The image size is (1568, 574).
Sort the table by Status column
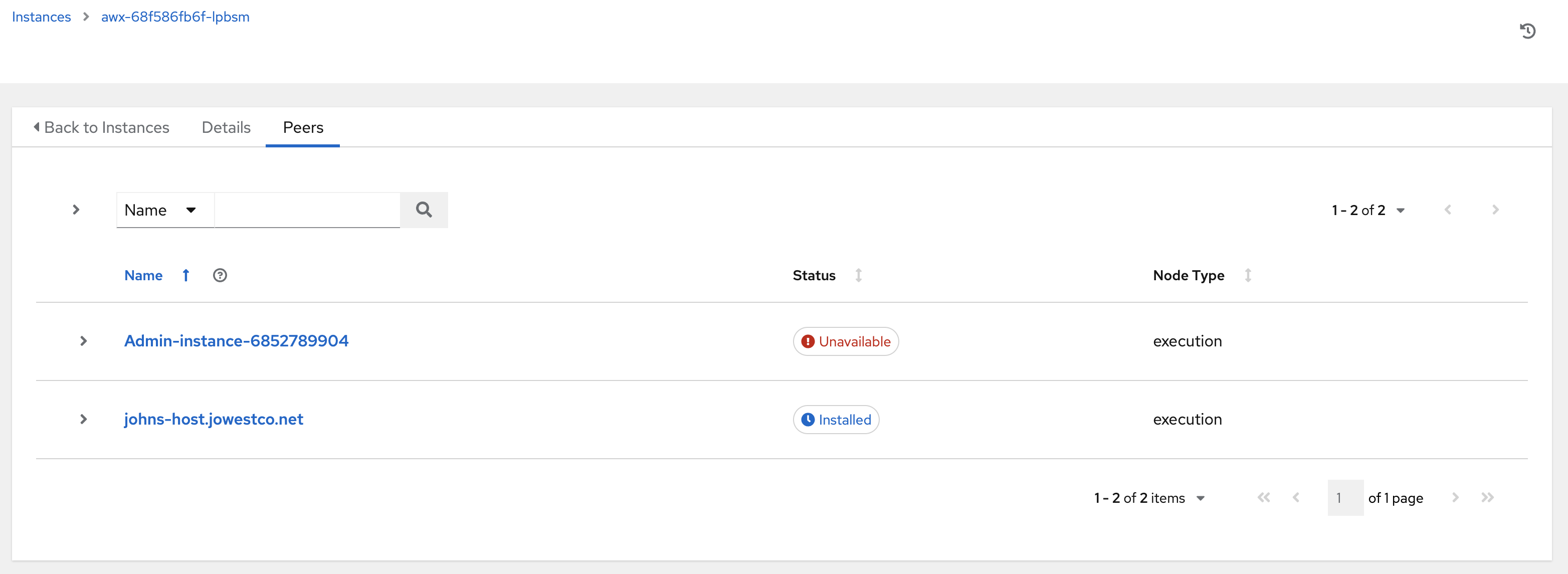click(858, 276)
